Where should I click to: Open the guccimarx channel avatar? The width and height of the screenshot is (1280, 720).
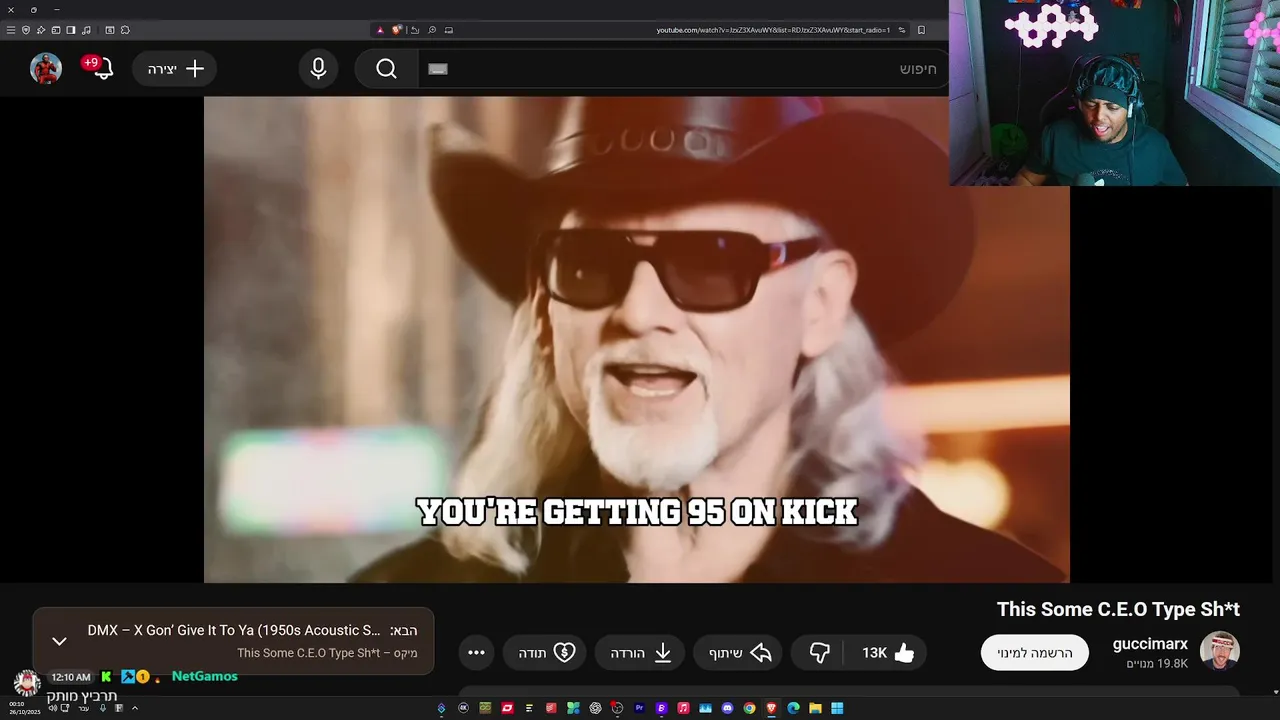tap(1220, 652)
